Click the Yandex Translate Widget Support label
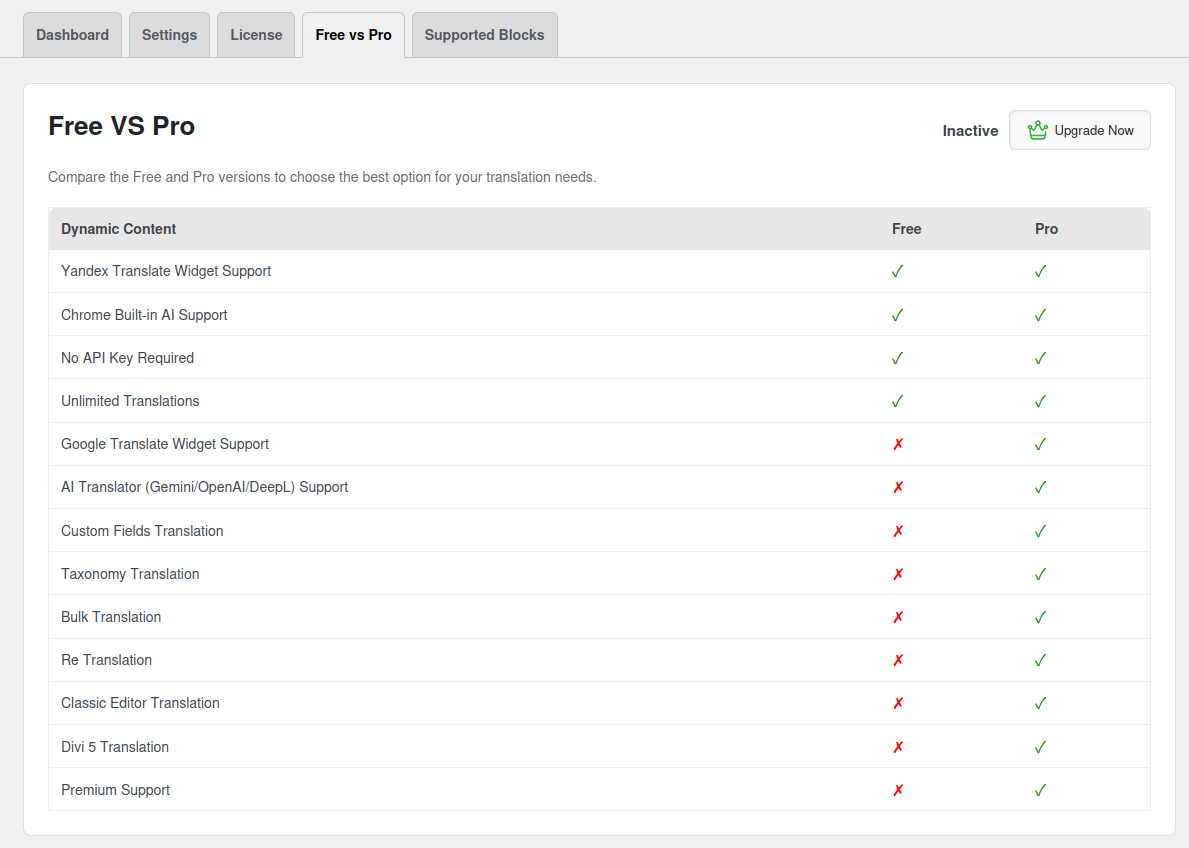The width and height of the screenshot is (1189, 848). tap(166, 272)
